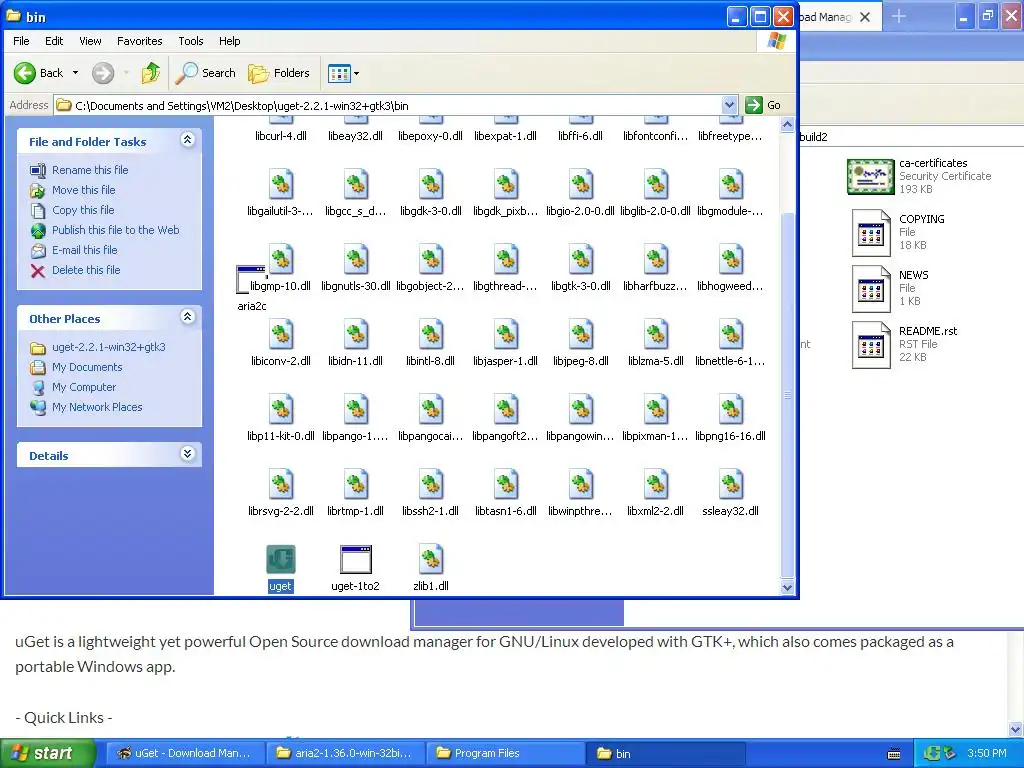Open the Back button history dropdown
1024x768 pixels.
[75, 73]
